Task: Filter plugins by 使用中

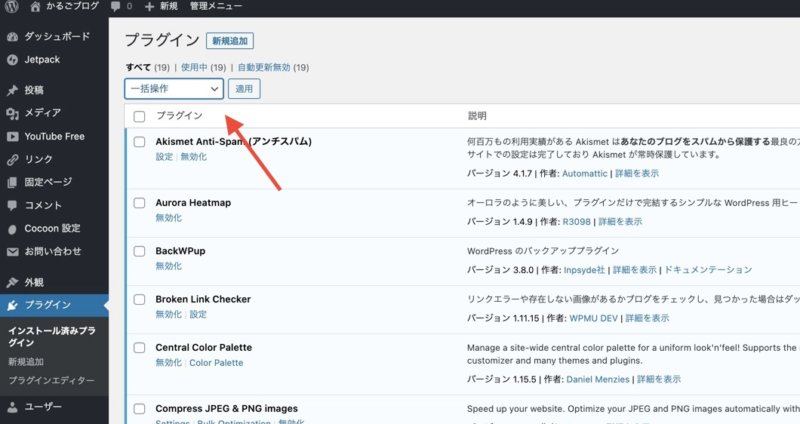Action: click(194, 67)
